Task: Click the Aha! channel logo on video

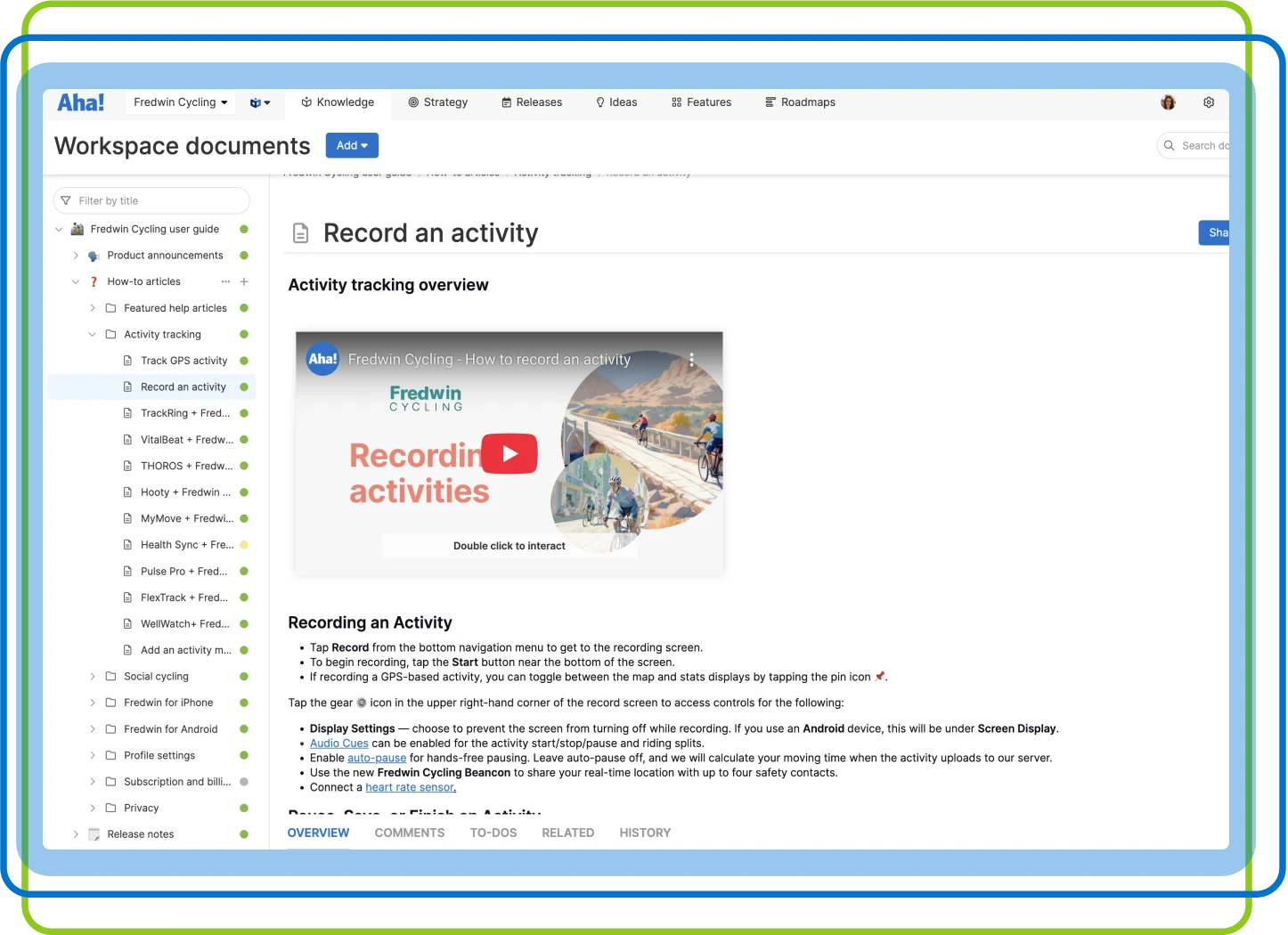Action: [322, 359]
